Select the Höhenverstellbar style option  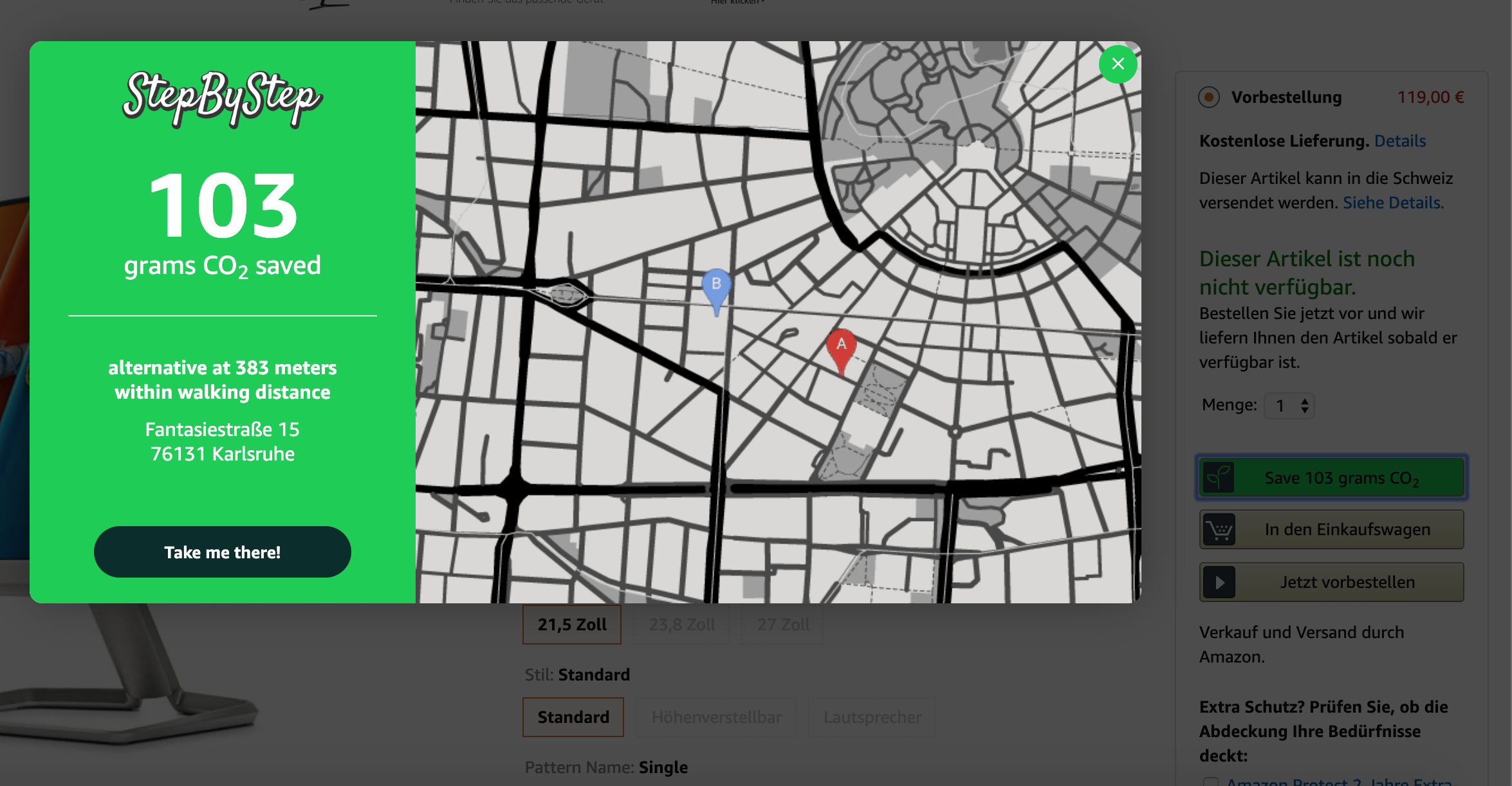716,717
